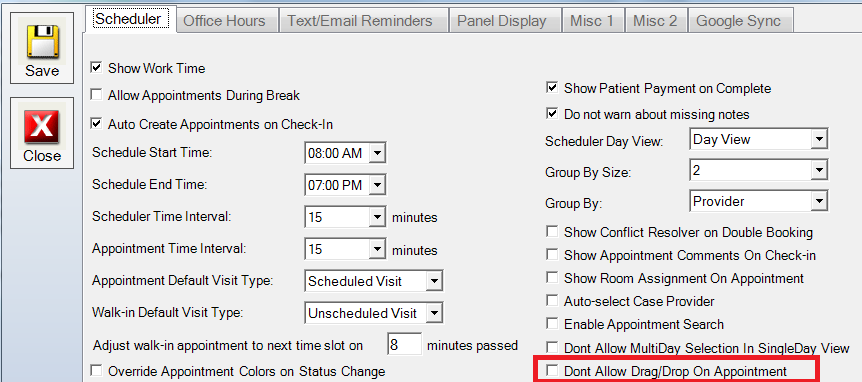Uncheck Show Work Time
The image size is (862, 382).
click(97, 68)
